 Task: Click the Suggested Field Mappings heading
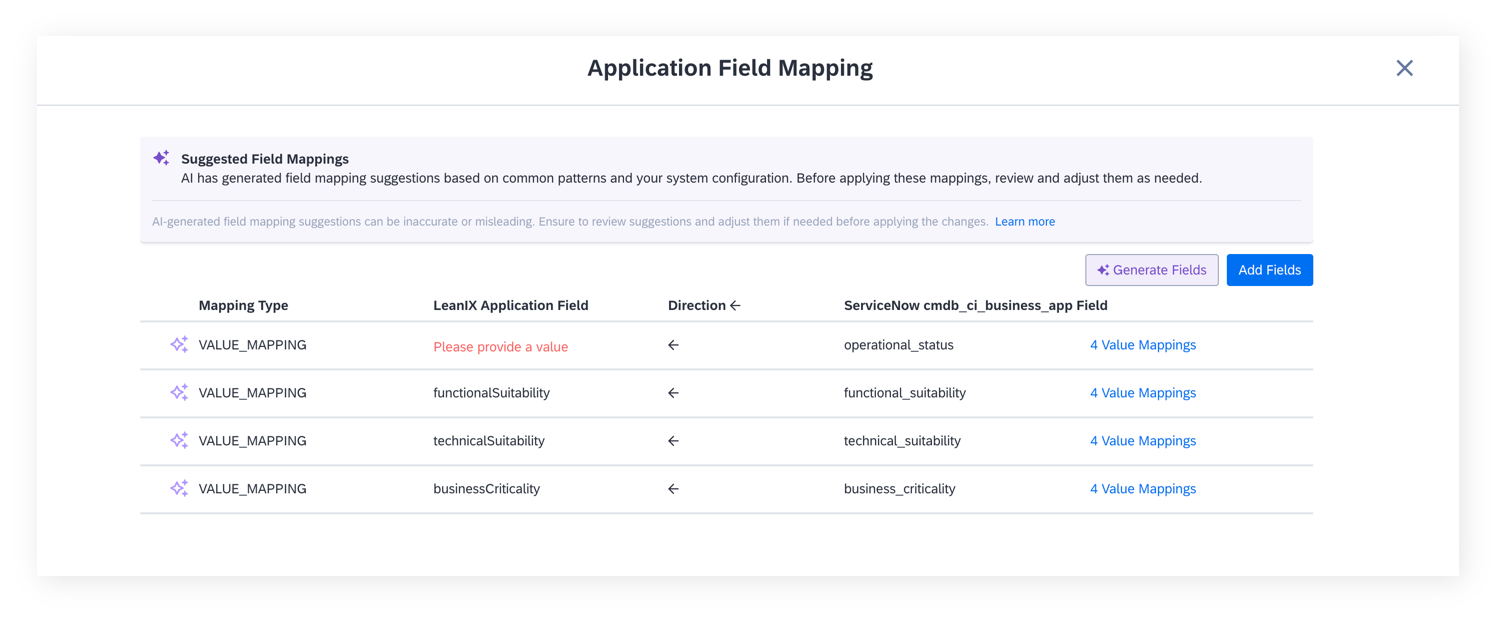click(x=264, y=159)
